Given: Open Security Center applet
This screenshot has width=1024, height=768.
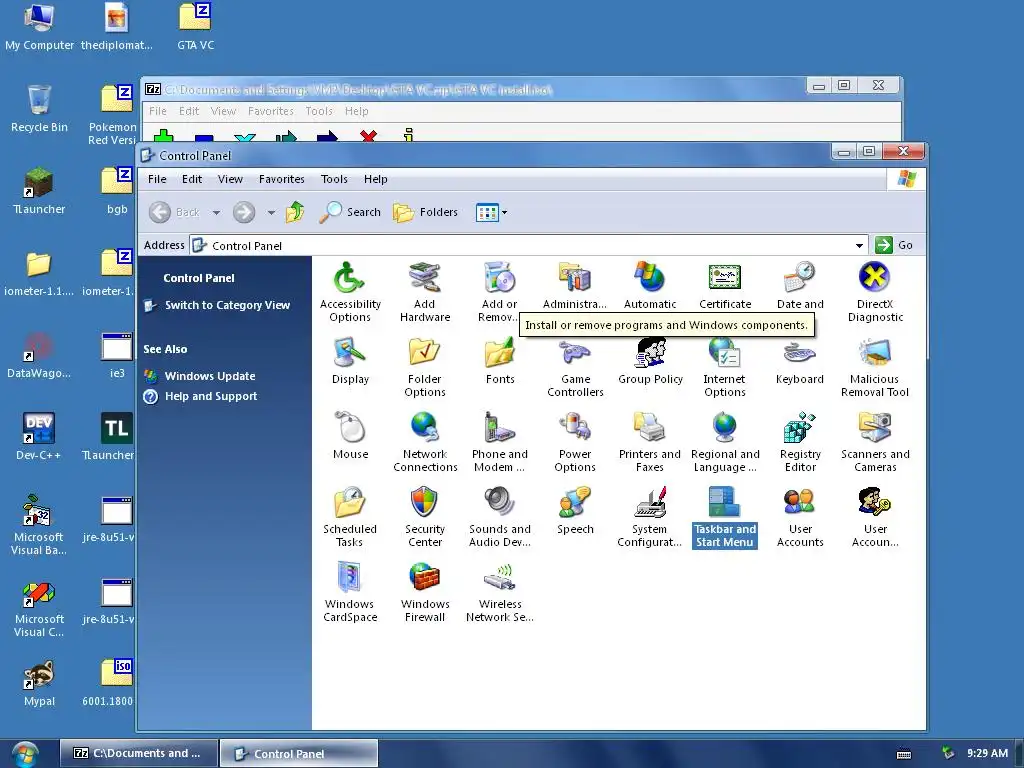Looking at the screenshot, I should click(x=424, y=517).
